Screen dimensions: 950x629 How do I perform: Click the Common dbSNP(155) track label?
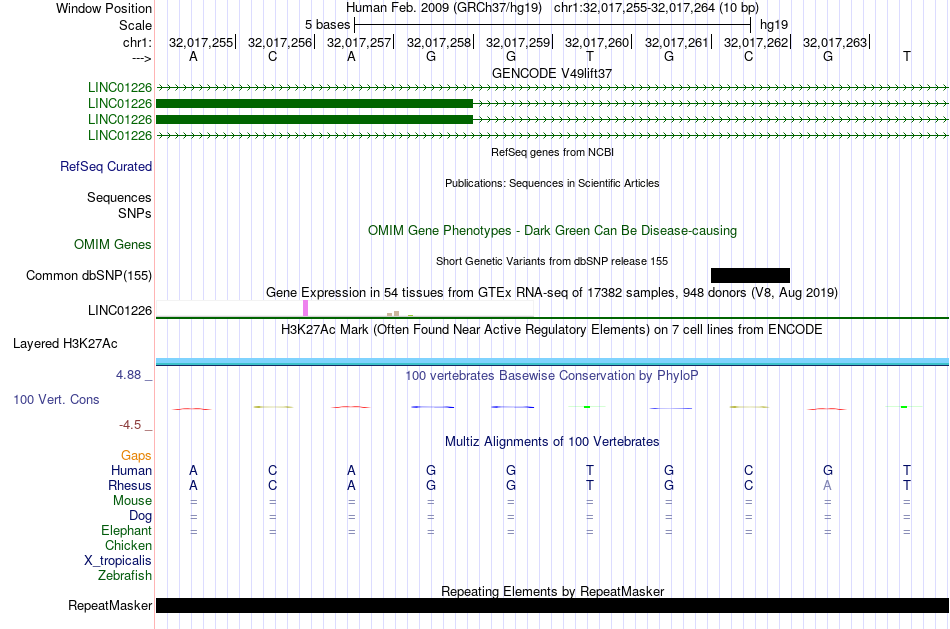pos(89,275)
